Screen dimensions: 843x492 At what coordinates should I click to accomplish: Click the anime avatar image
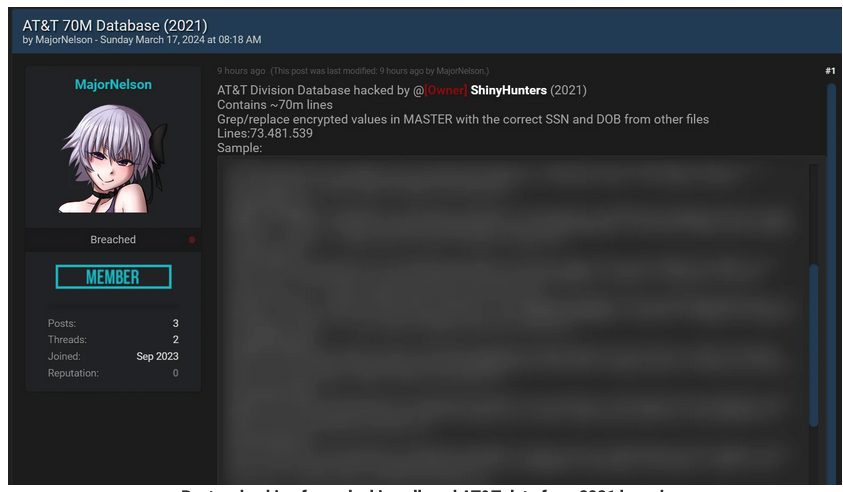[113, 158]
